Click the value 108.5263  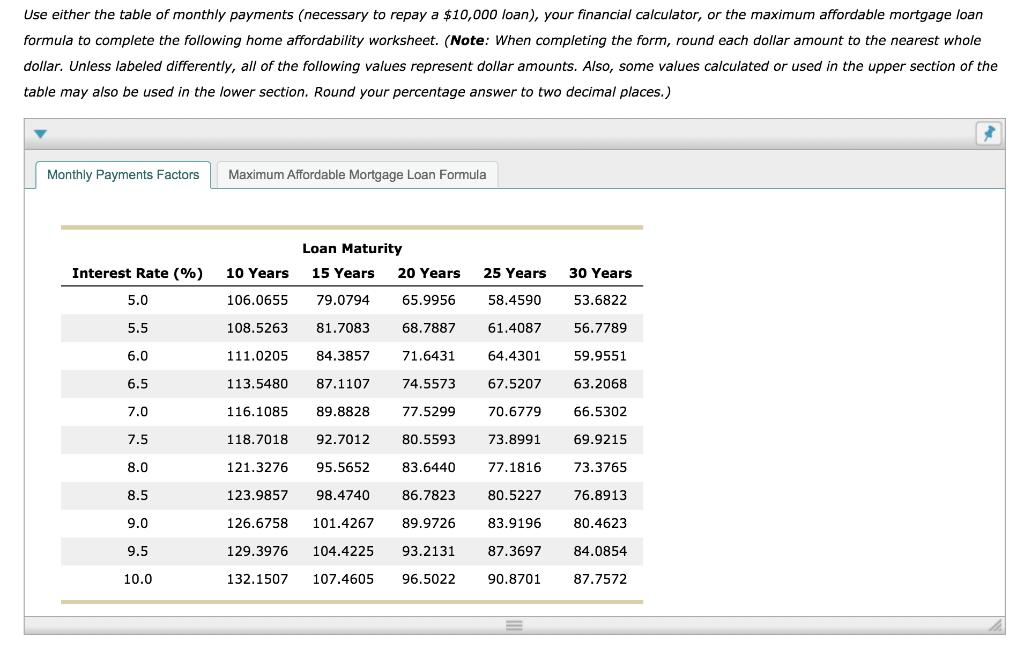(257, 328)
